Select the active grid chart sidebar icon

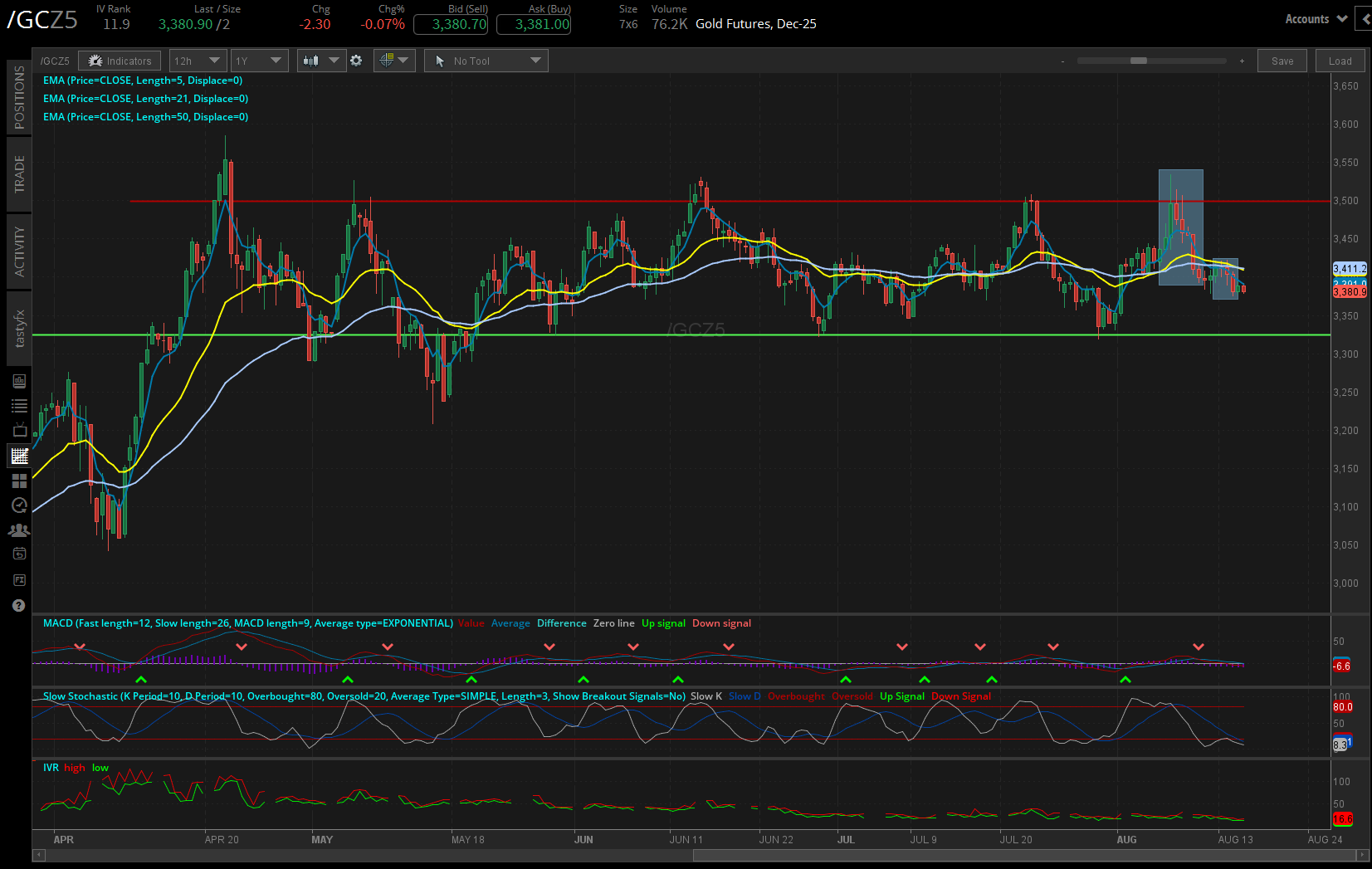pos(18,455)
